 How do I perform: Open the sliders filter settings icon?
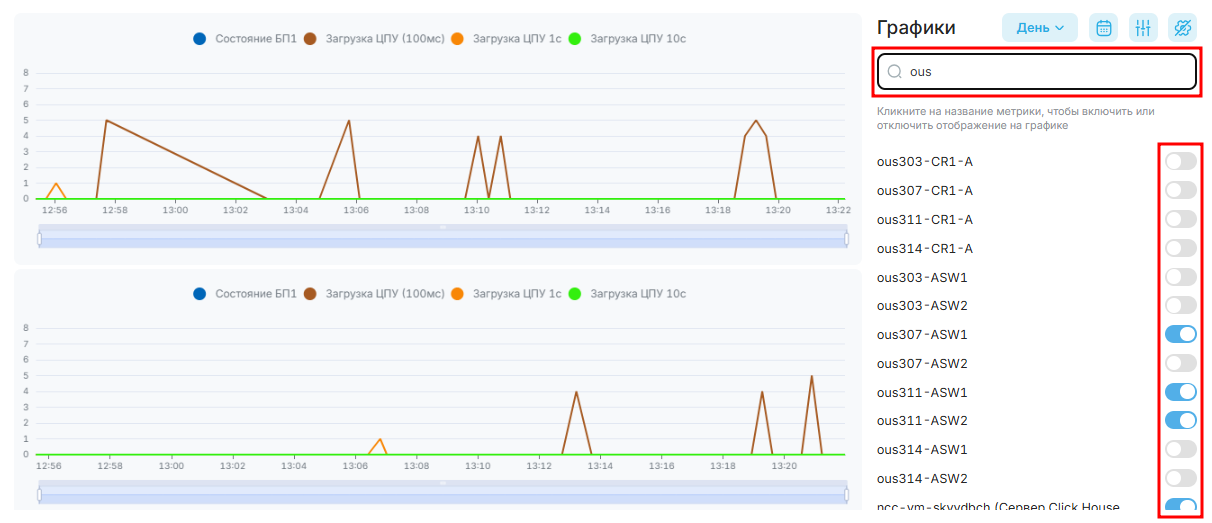coord(1143,27)
